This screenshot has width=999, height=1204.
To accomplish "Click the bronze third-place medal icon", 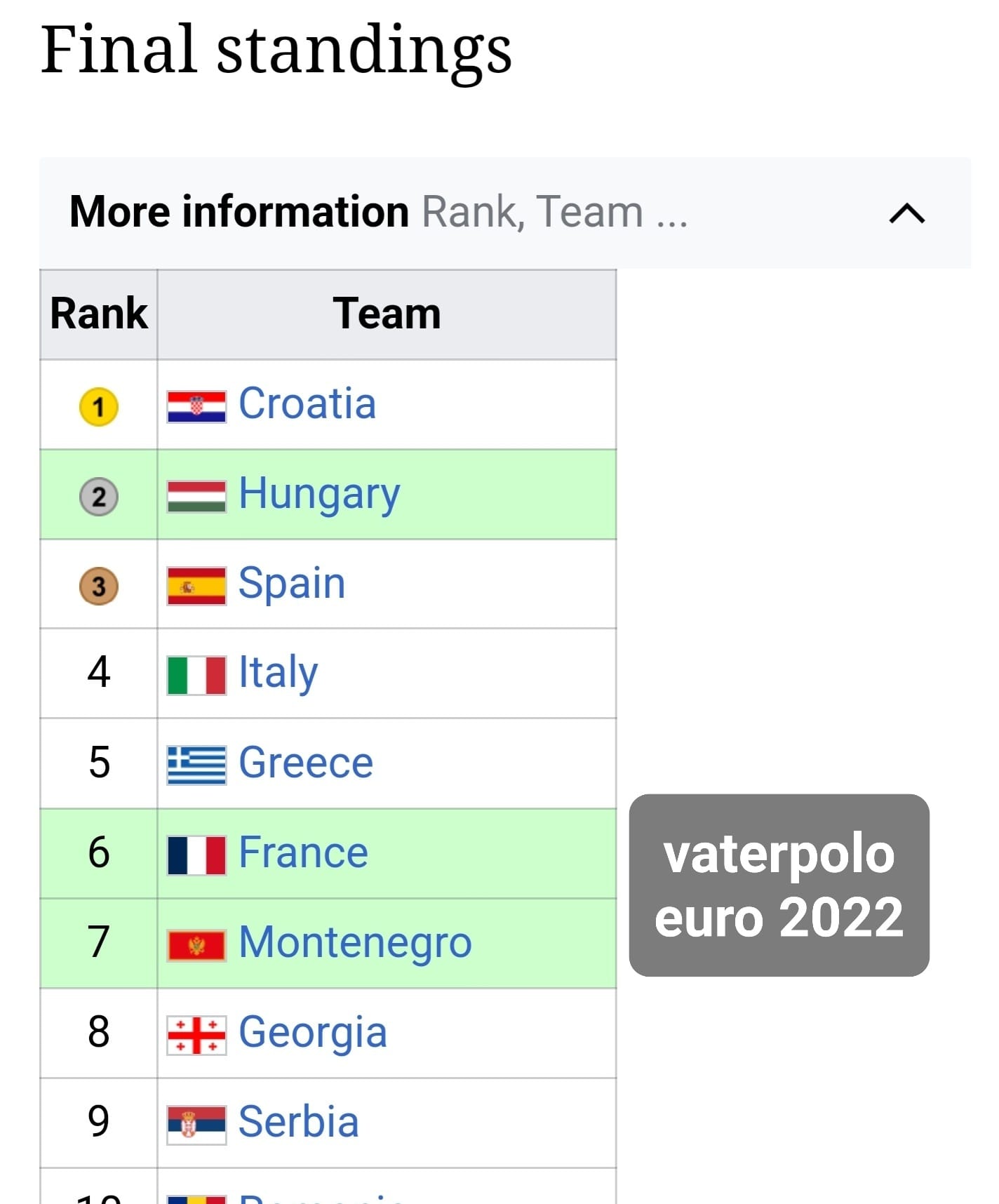I will point(99,586).
